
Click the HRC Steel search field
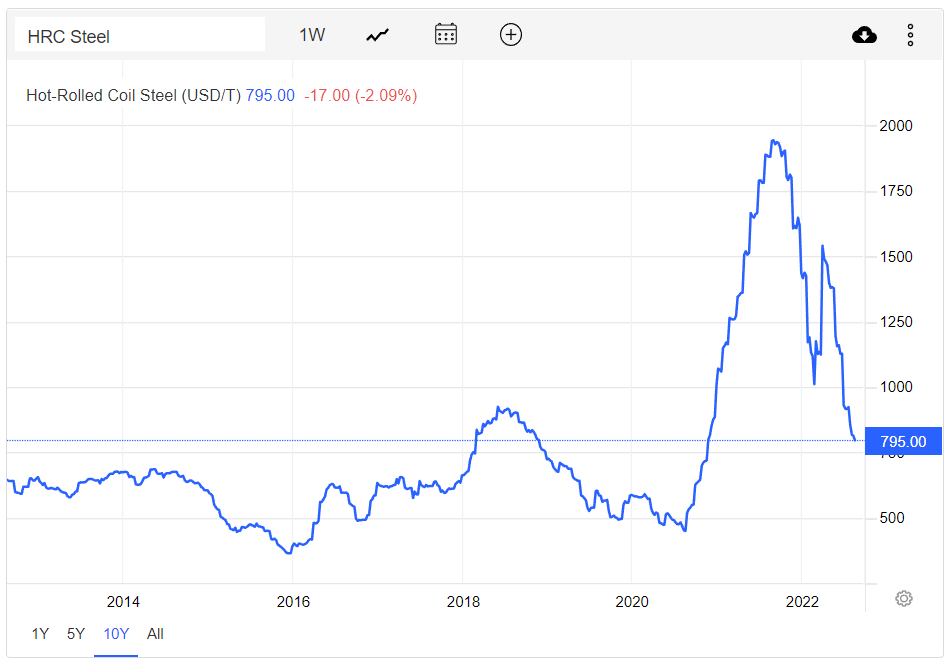(140, 35)
